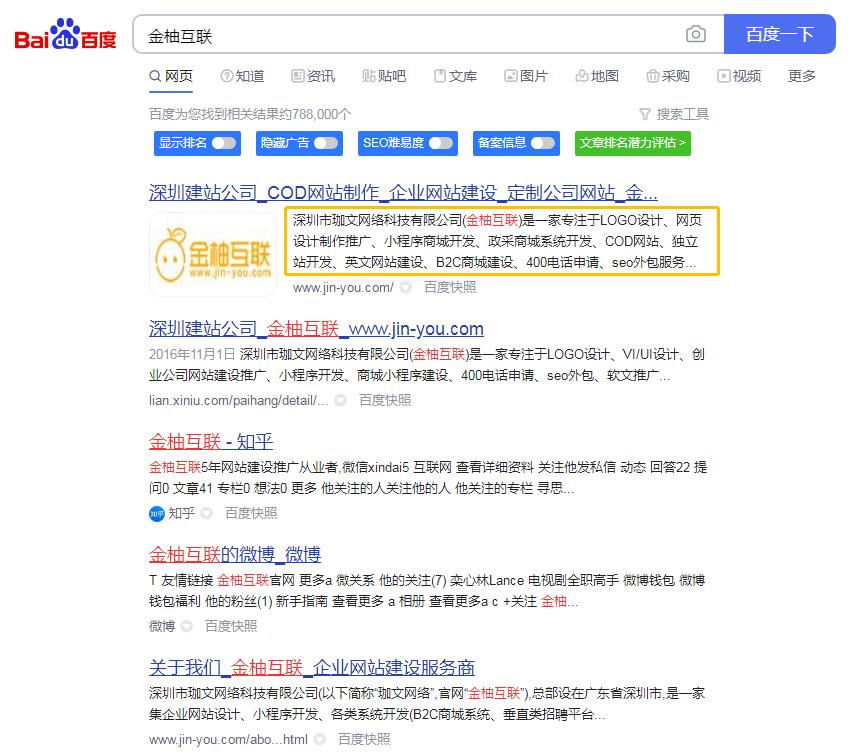Open the 文库 tab
857x755 pixels.
pos(455,76)
